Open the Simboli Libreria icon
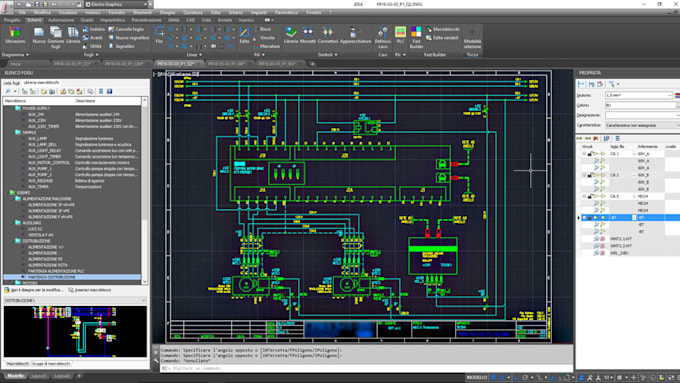 [x=291, y=35]
